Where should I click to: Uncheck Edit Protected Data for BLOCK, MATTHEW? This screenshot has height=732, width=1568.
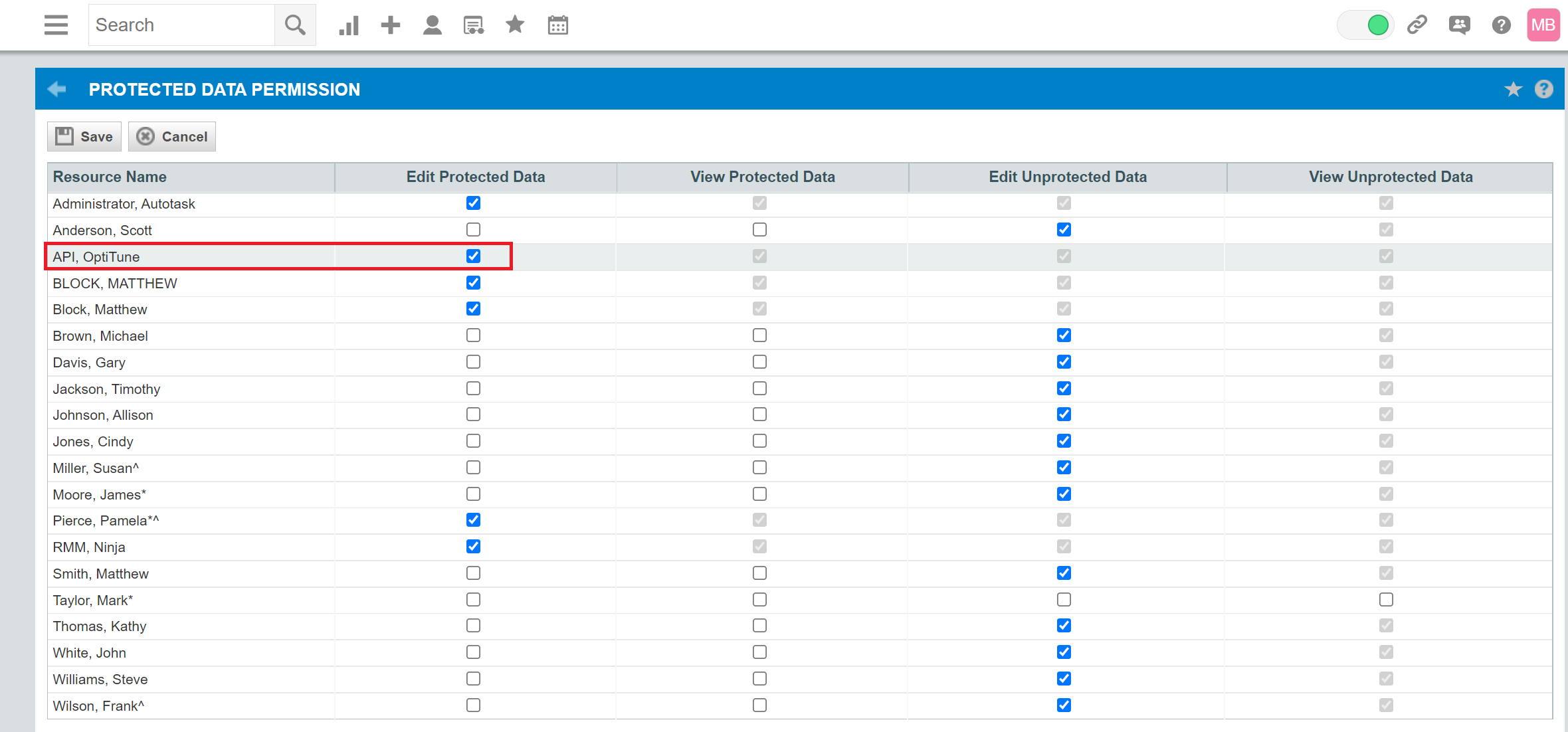point(473,283)
